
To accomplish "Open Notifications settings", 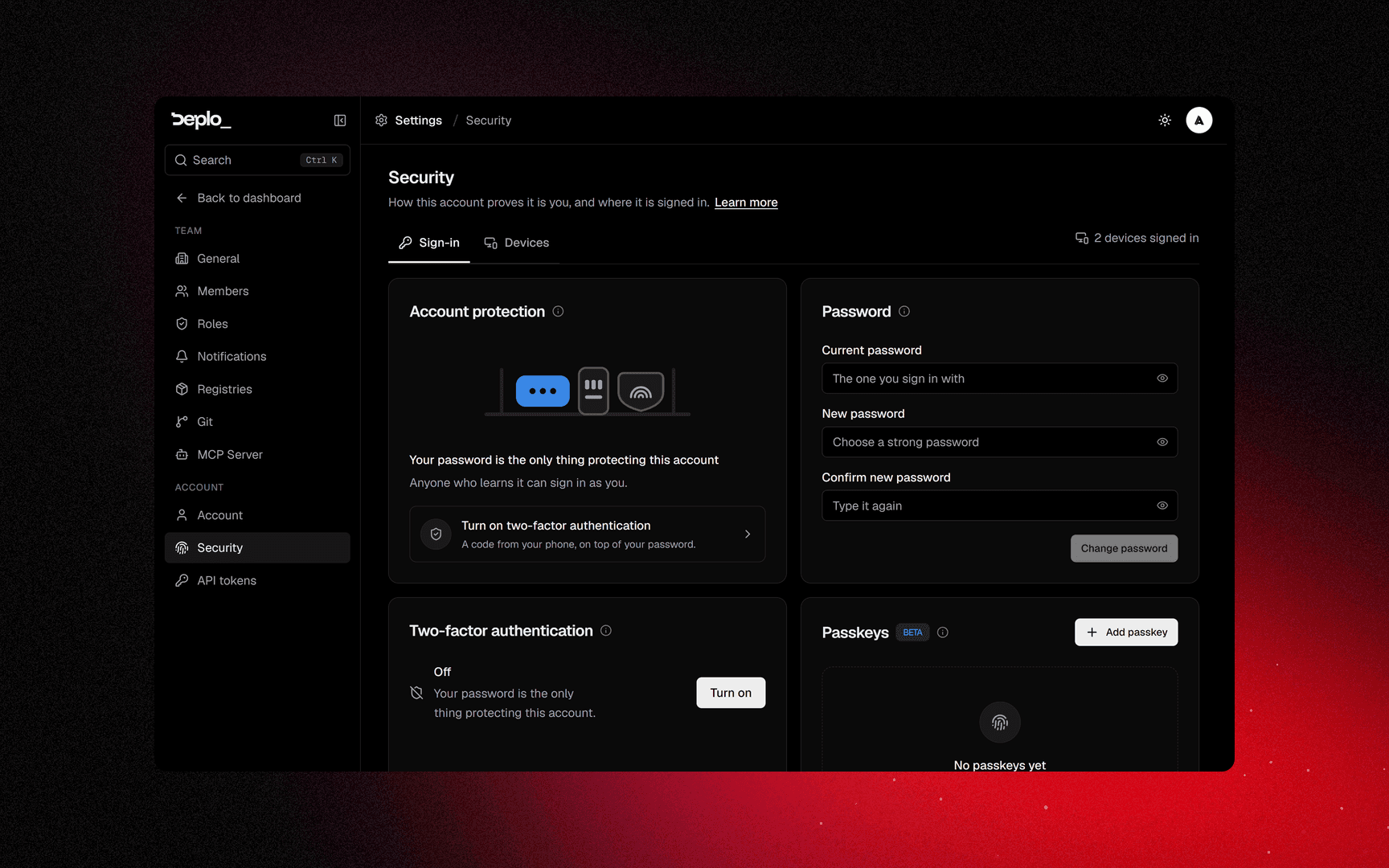I will (257, 356).
